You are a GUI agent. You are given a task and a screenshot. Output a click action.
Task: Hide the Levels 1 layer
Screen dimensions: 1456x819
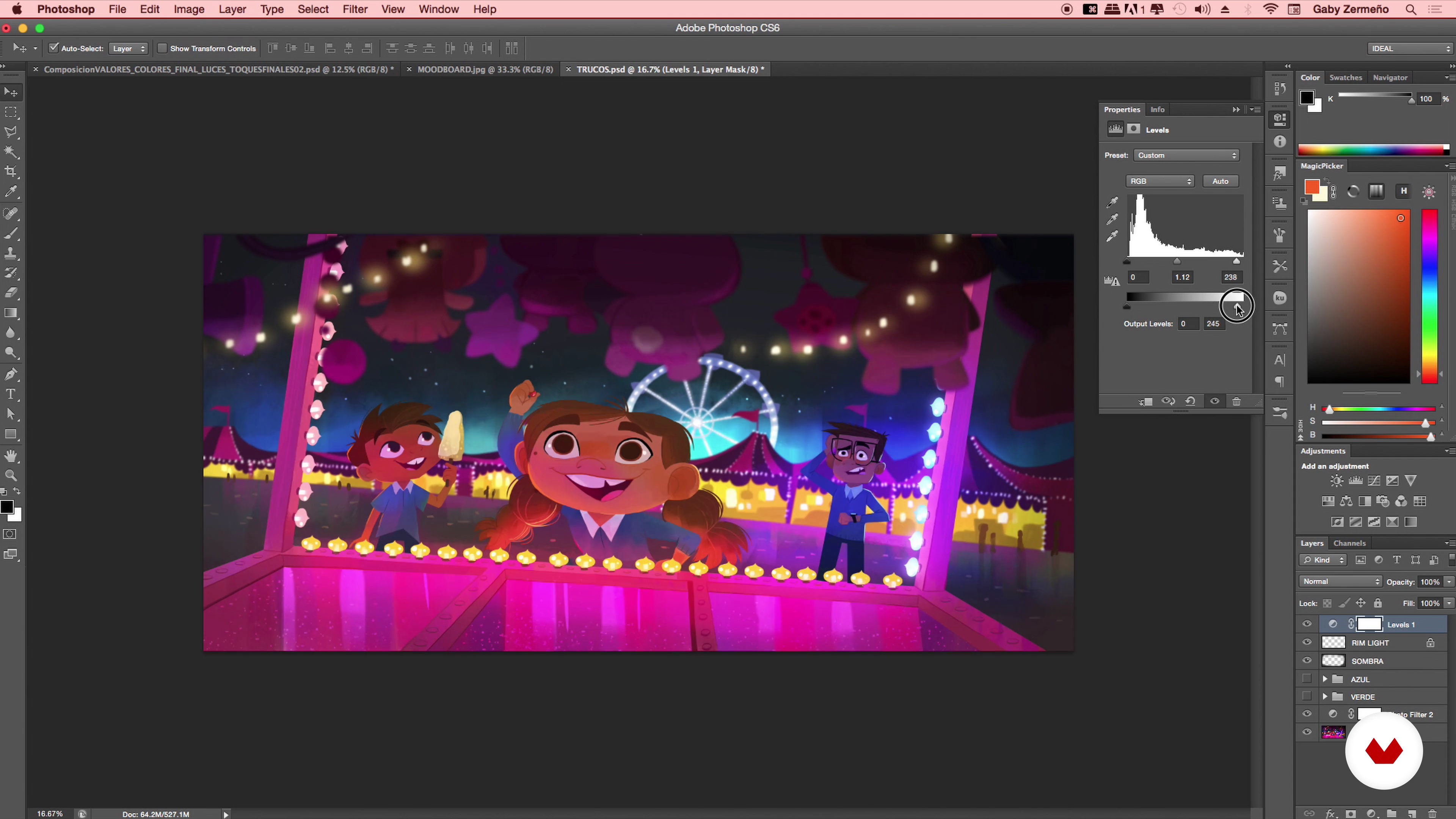pyautogui.click(x=1307, y=624)
